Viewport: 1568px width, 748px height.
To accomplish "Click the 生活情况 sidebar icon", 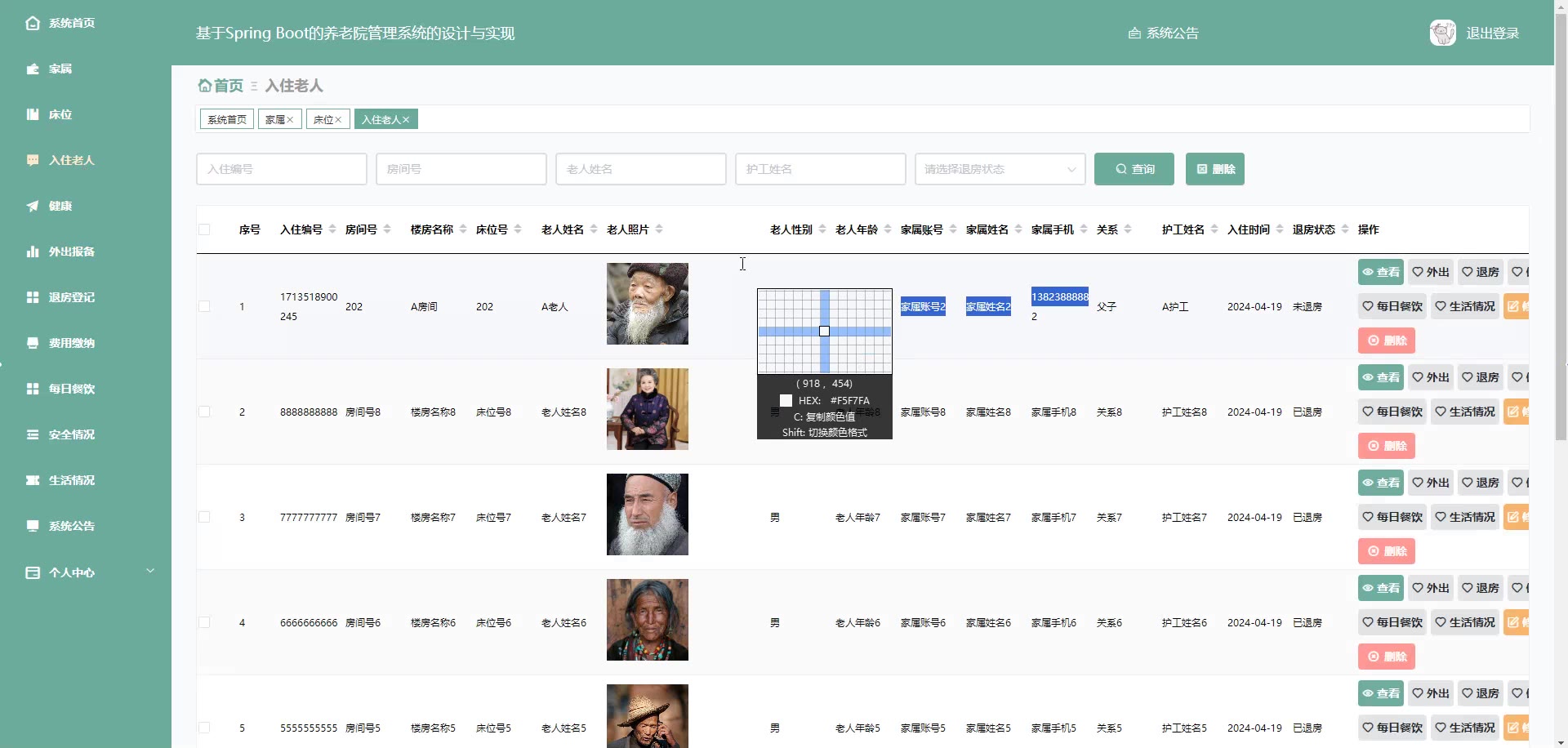I will [33, 480].
